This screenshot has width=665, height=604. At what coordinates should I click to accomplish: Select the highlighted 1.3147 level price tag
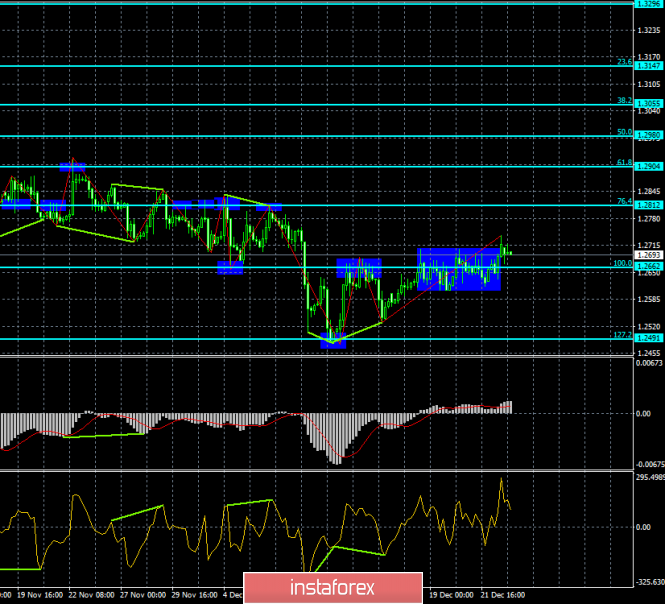click(648, 66)
